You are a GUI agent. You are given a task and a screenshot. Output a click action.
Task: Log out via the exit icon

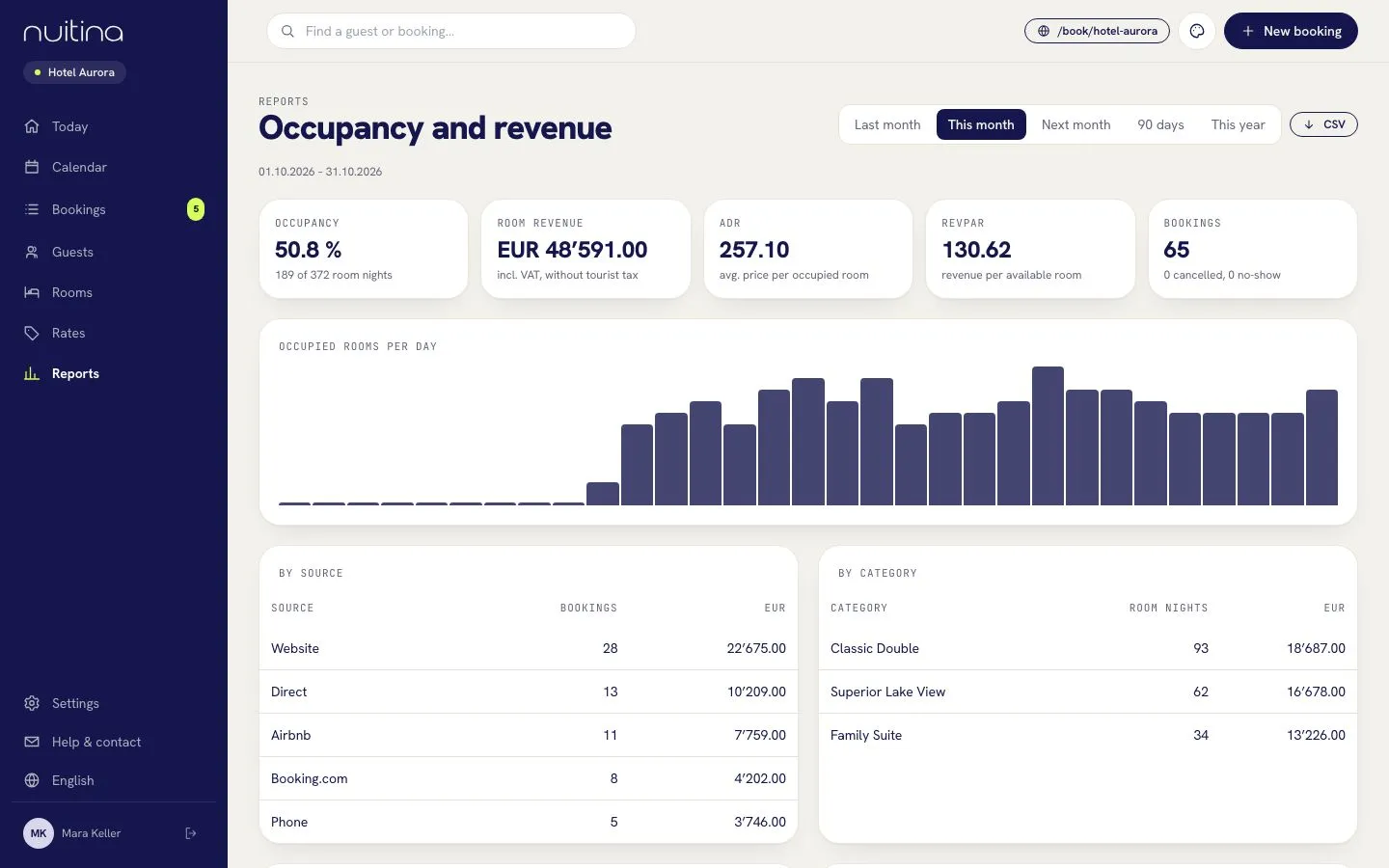click(x=191, y=833)
